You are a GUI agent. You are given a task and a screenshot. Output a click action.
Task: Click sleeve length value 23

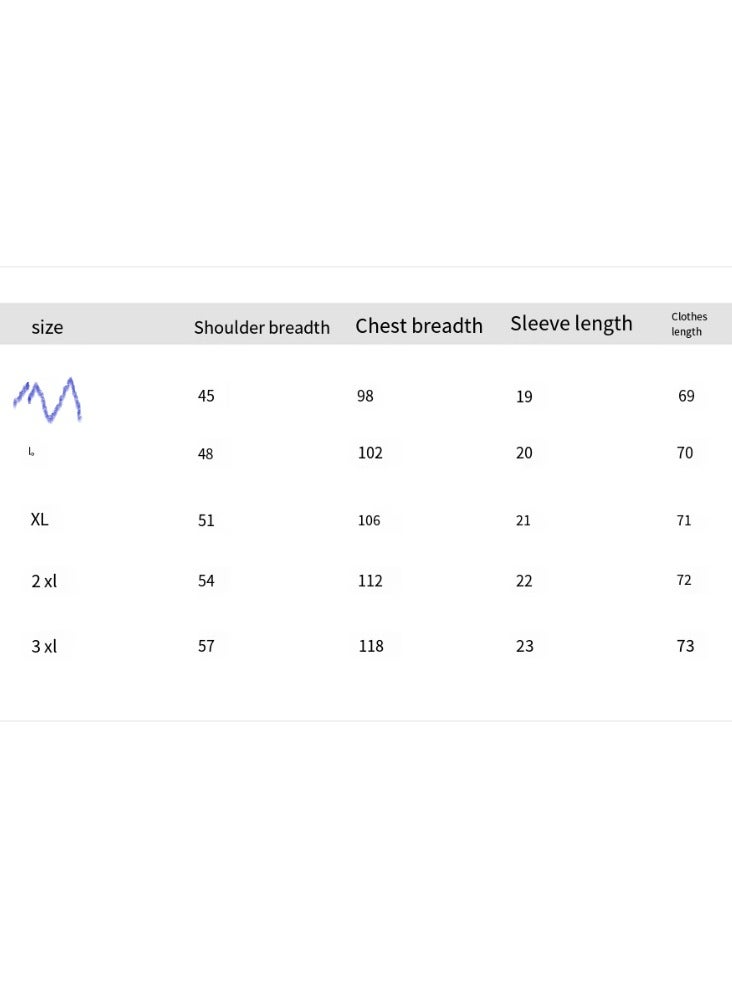pyautogui.click(x=524, y=647)
